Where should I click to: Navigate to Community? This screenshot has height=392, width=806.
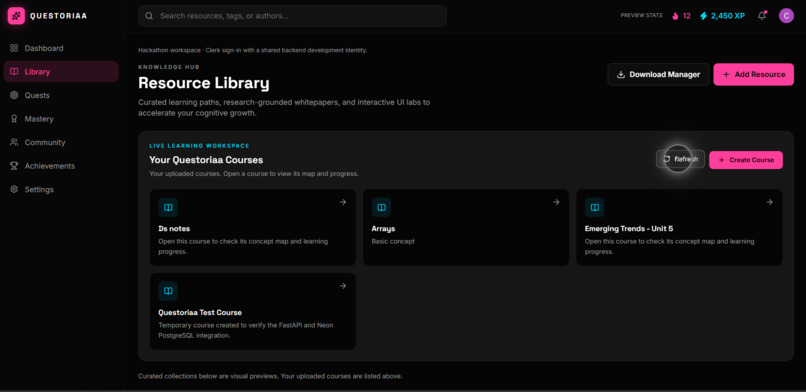pyautogui.click(x=61, y=142)
